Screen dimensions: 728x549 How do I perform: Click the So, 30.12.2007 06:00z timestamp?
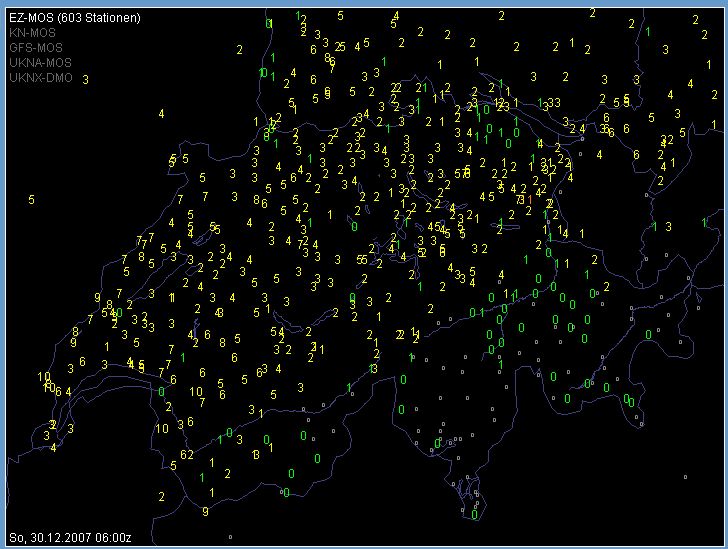(71, 537)
